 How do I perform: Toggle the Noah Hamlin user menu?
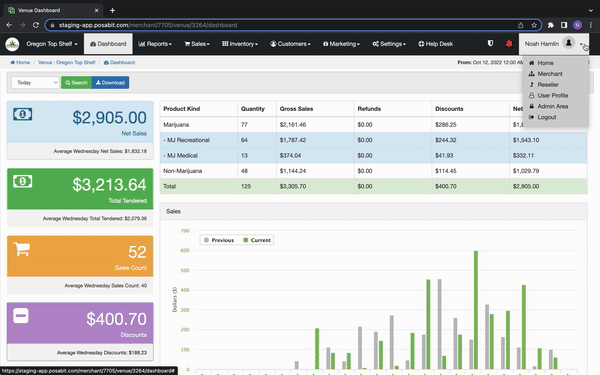click(x=553, y=44)
